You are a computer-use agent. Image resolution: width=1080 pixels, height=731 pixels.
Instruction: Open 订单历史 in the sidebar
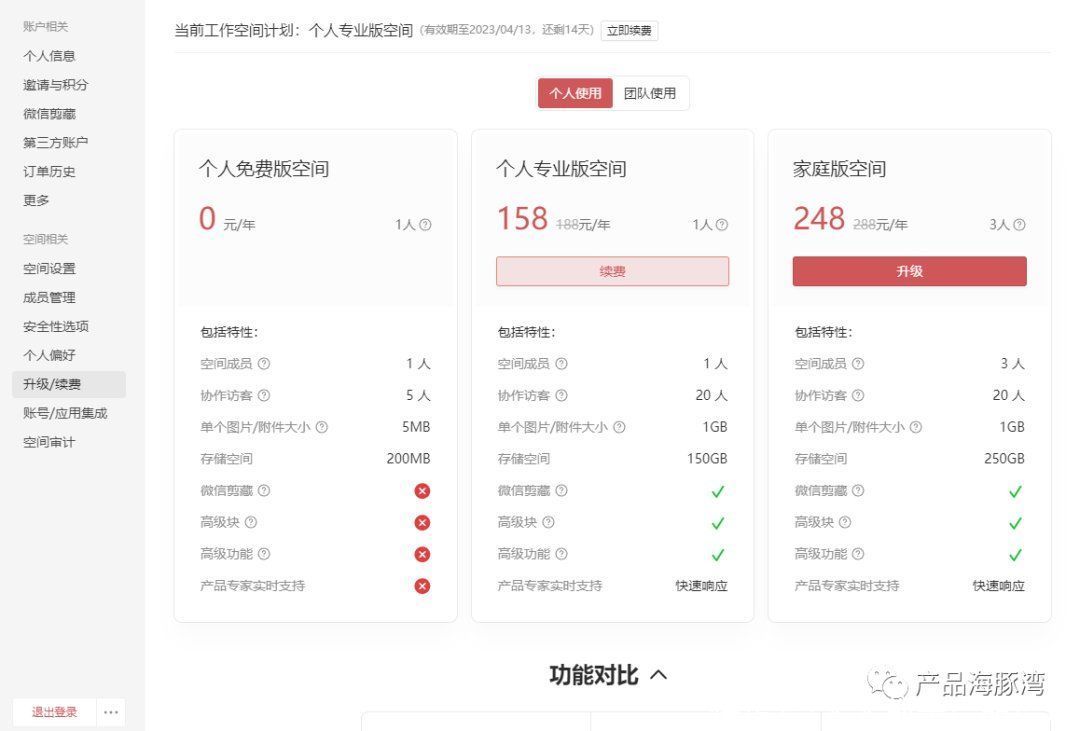coord(49,172)
